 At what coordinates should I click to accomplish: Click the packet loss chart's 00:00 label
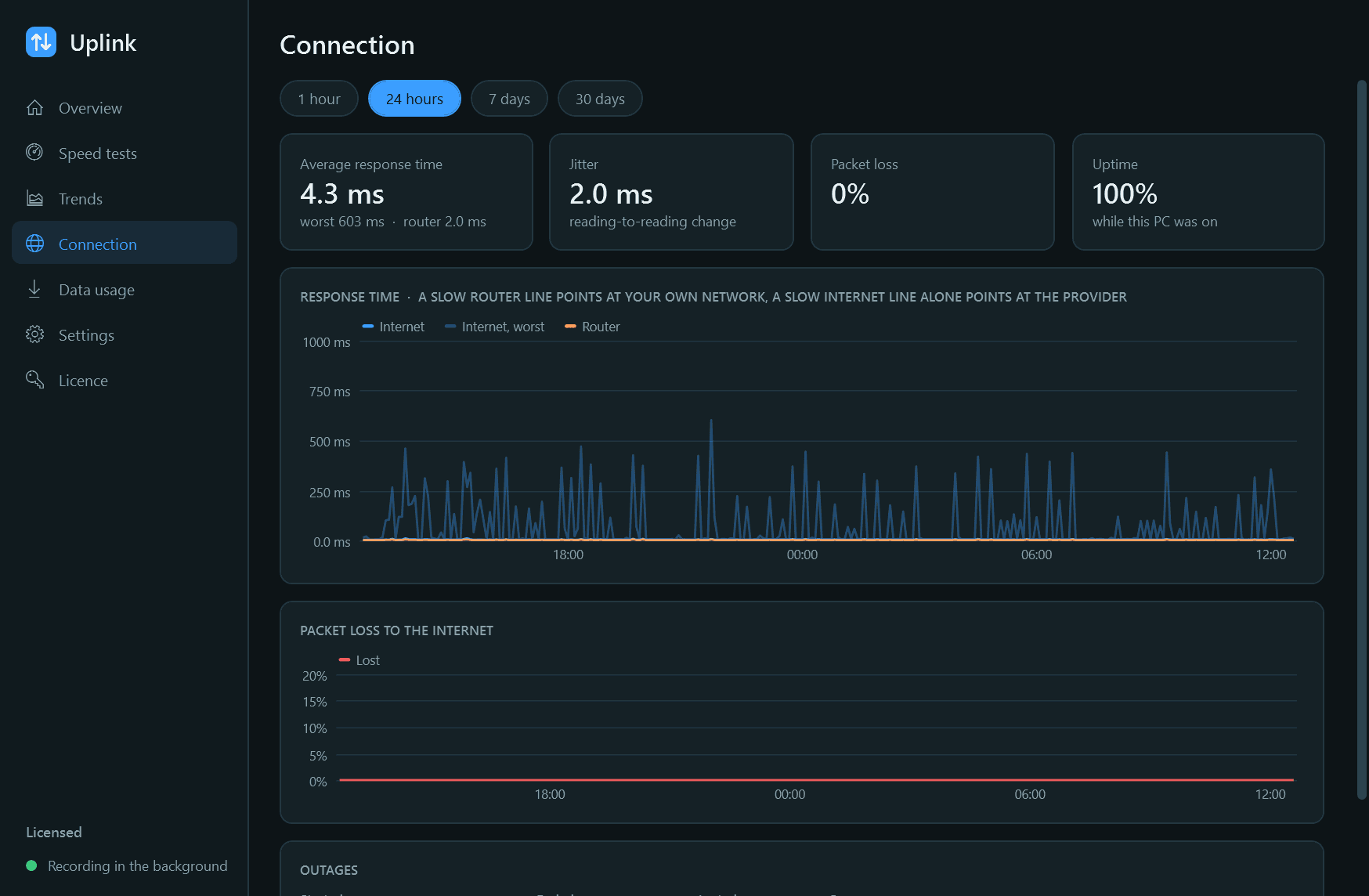[x=789, y=794]
